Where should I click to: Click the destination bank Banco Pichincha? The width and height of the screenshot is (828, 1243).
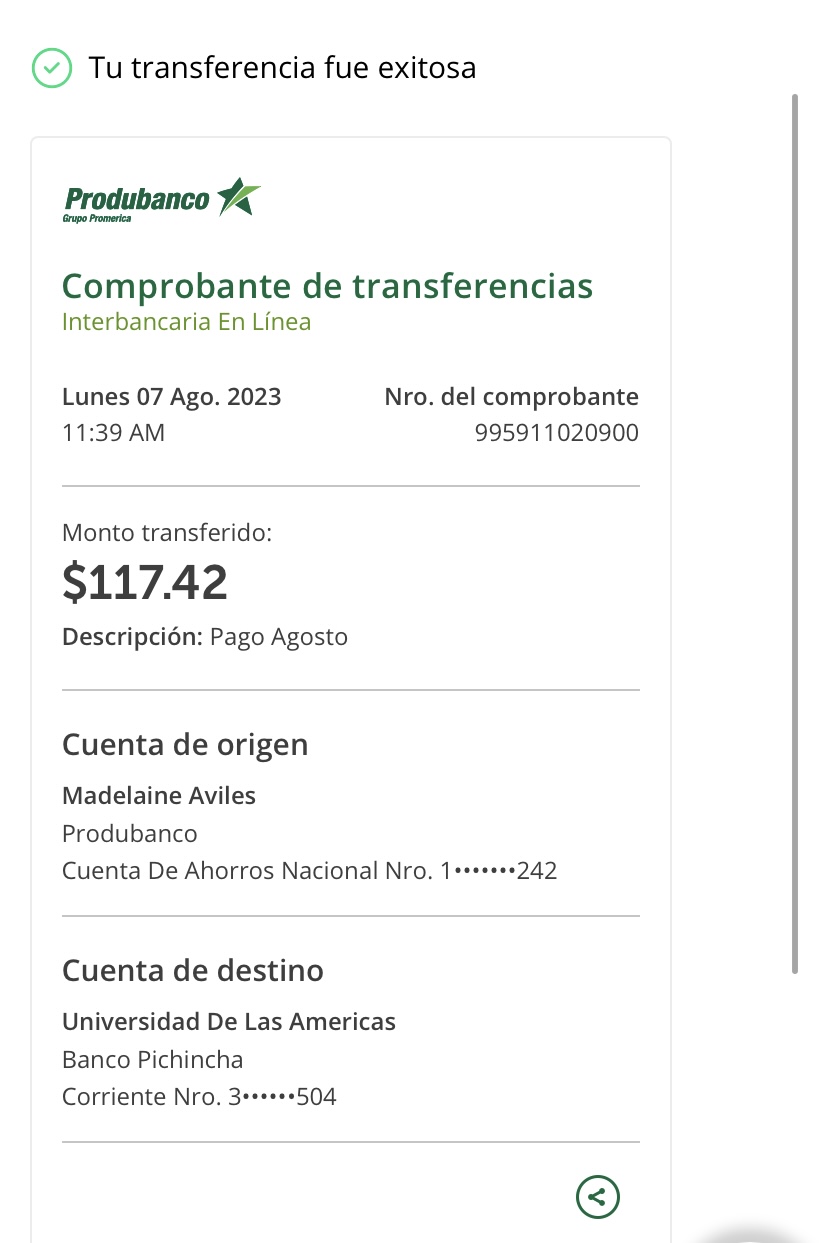[152, 1059]
